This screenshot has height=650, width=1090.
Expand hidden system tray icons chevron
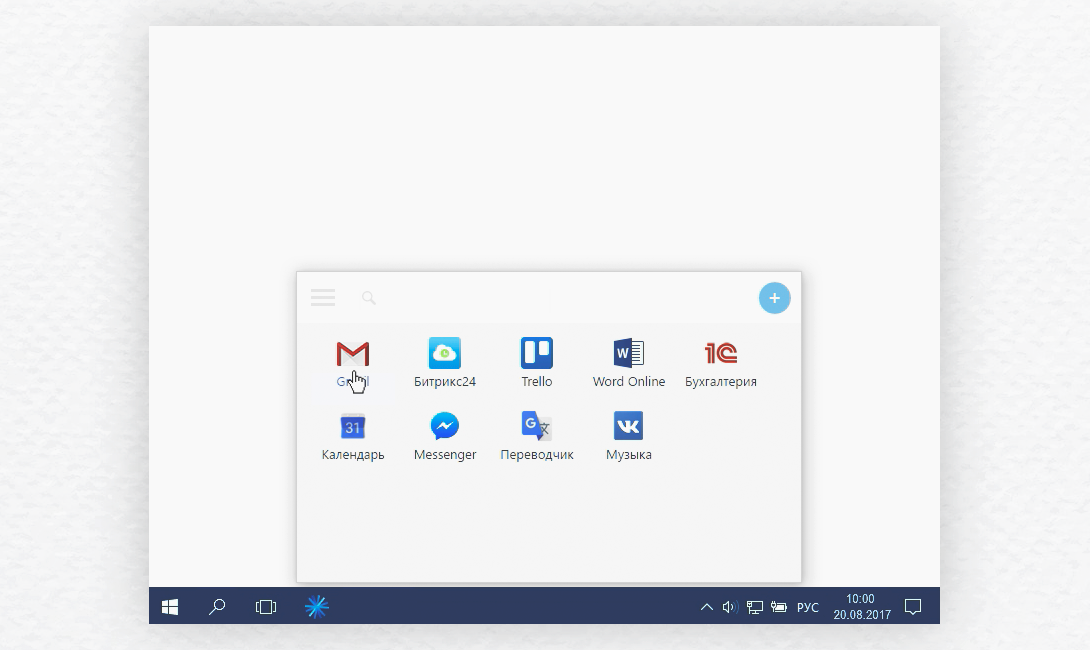click(x=706, y=607)
